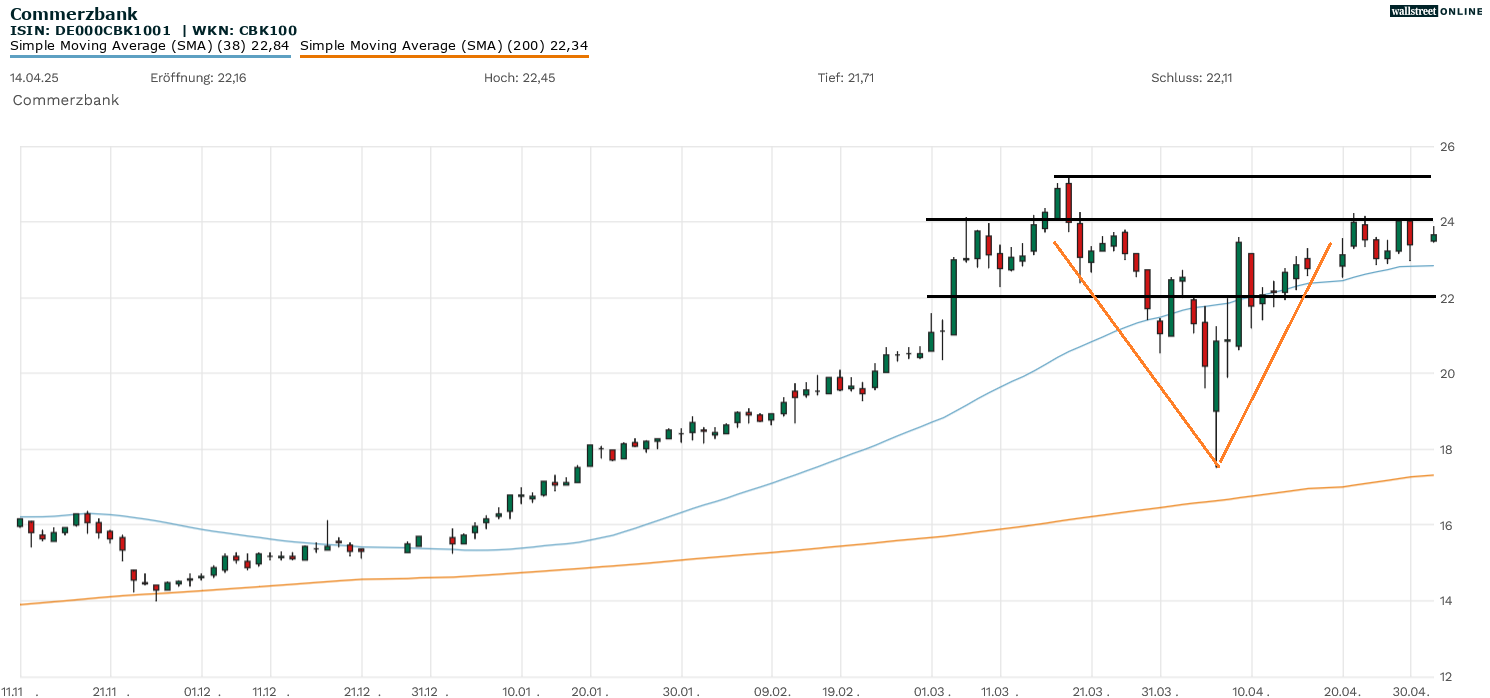Select the WKN: CBK100 text

click(245, 31)
